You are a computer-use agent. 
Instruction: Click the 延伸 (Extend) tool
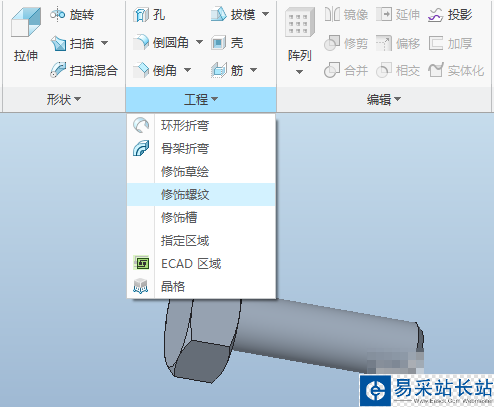[x=398, y=15]
